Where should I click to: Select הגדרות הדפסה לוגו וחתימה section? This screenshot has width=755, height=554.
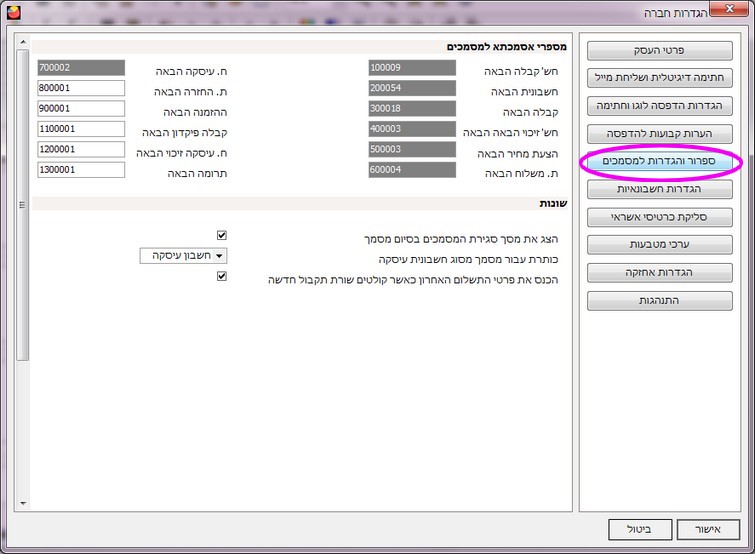660,105
